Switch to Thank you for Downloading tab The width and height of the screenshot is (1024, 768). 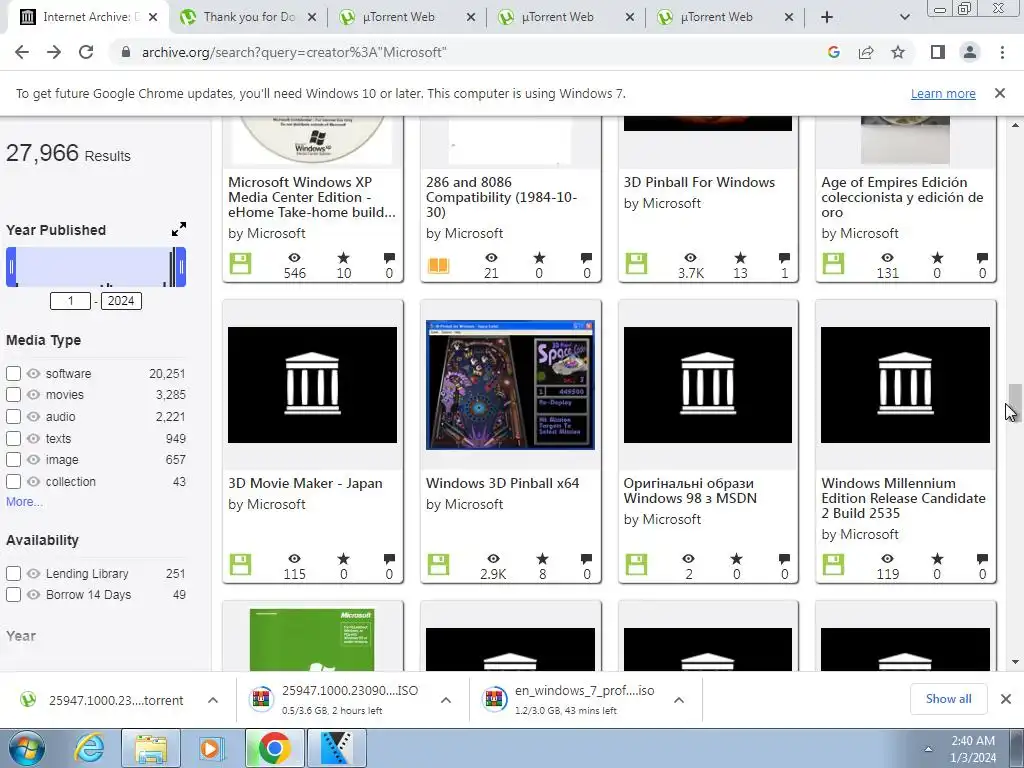[249, 17]
